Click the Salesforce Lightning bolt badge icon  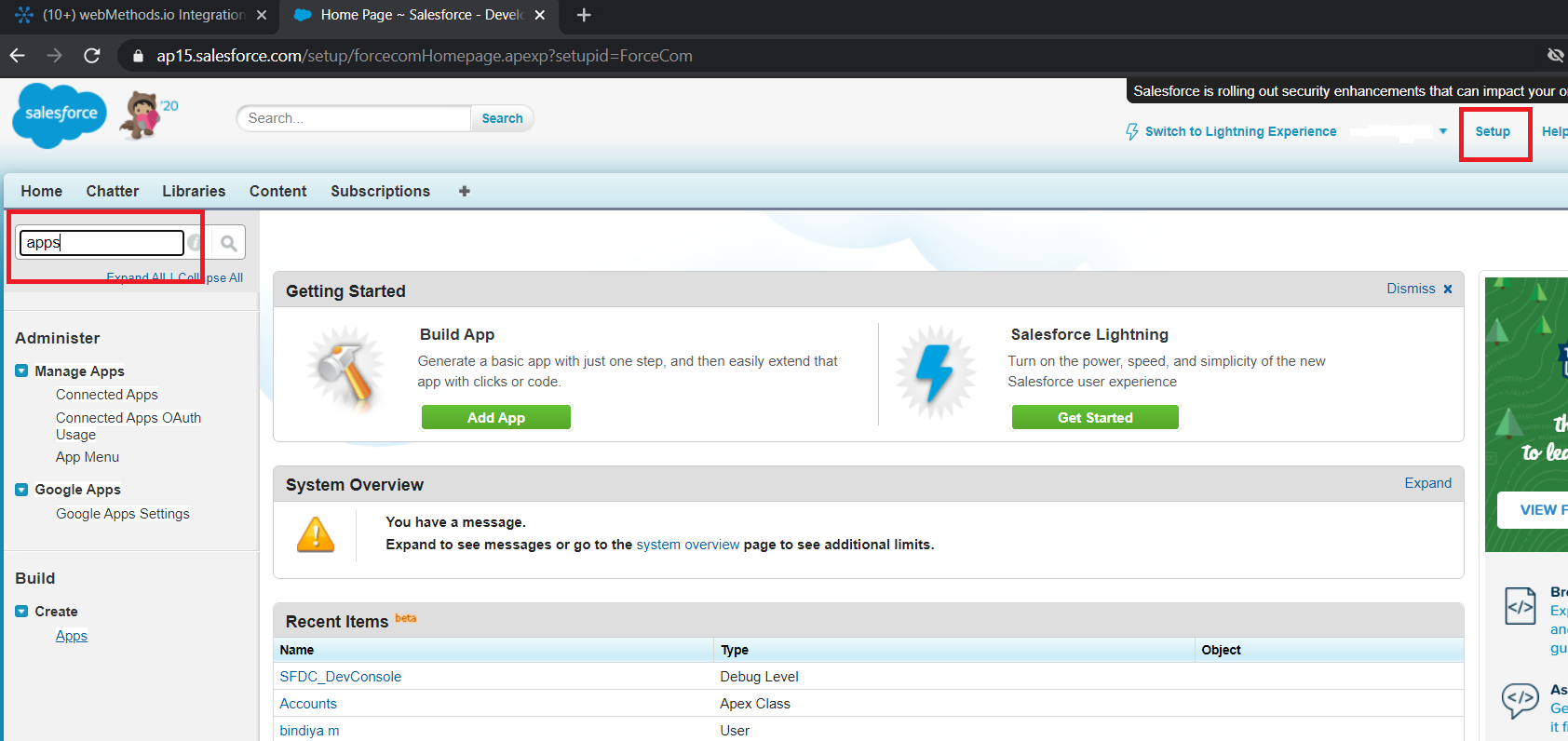pyautogui.click(x=936, y=371)
